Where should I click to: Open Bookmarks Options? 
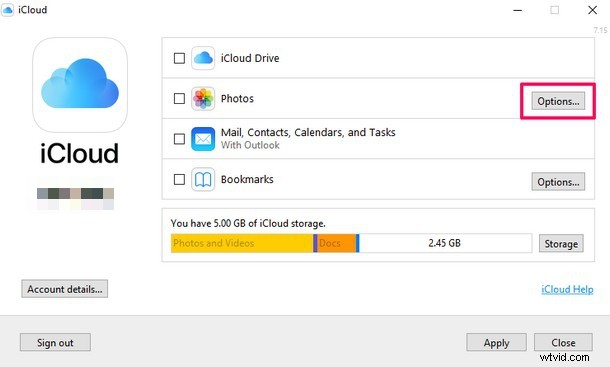pyautogui.click(x=558, y=182)
